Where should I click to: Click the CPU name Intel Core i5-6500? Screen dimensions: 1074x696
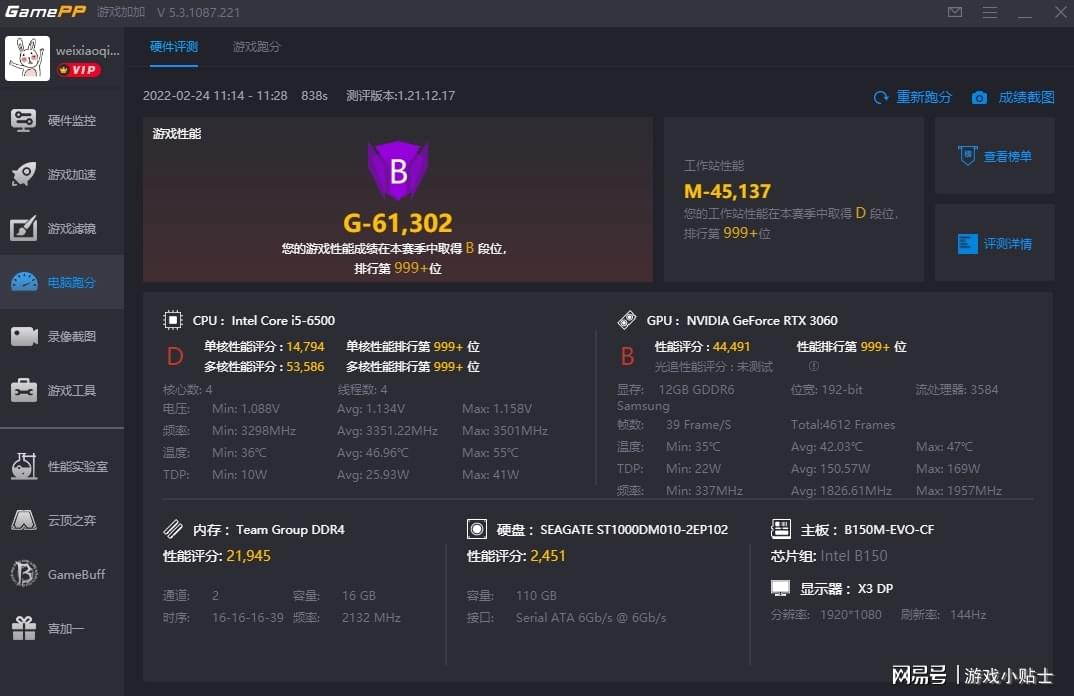point(283,321)
